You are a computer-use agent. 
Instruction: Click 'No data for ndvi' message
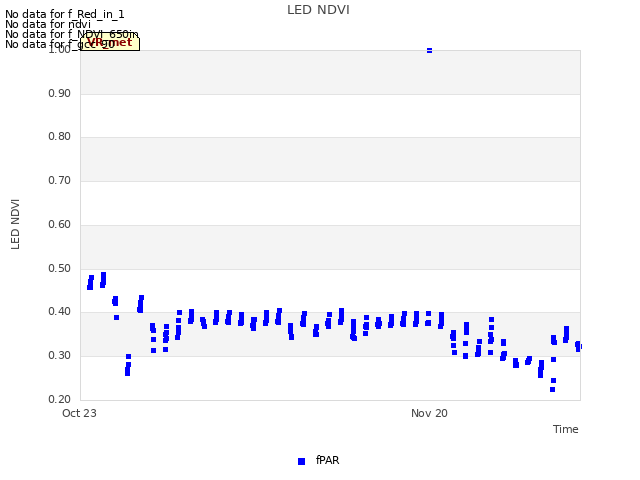coord(48,24)
